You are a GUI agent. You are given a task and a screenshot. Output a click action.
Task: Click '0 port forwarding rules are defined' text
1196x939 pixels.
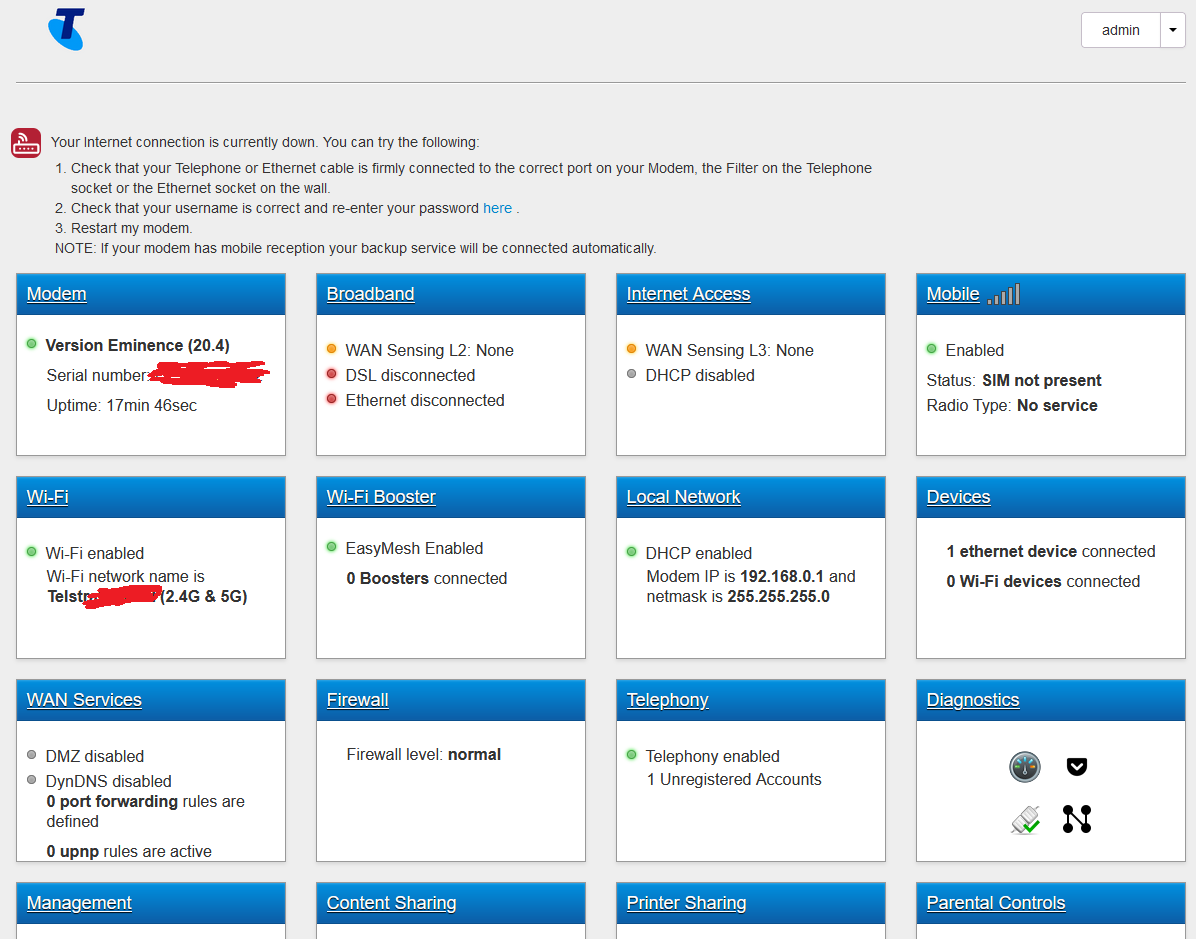coord(146,812)
